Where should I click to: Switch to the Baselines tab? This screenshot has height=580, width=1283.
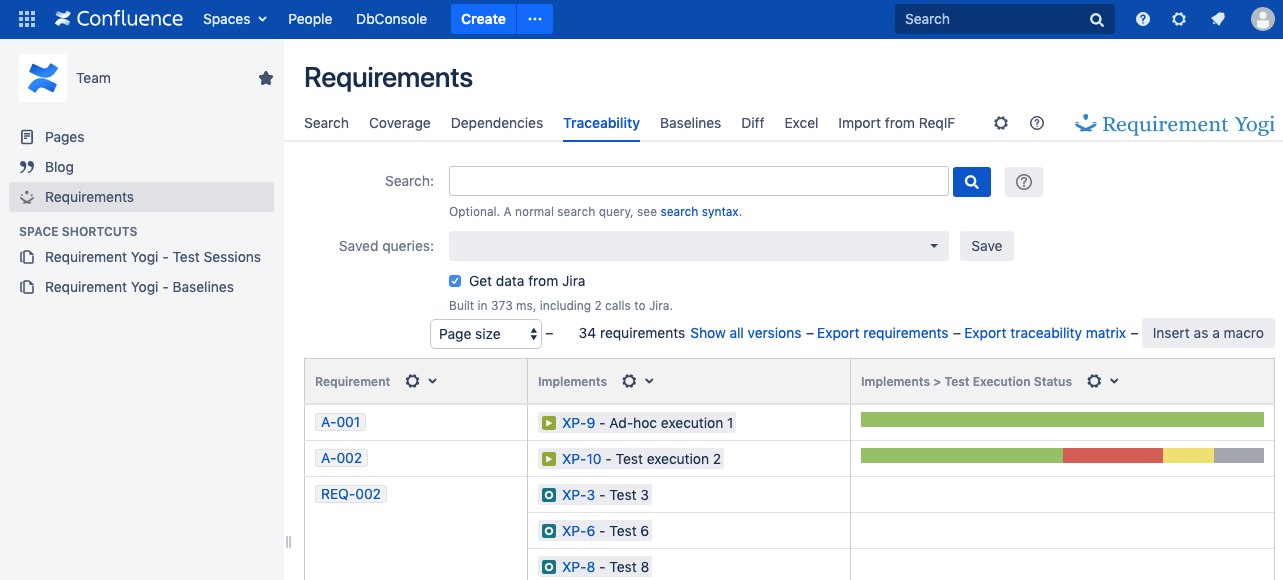point(690,123)
